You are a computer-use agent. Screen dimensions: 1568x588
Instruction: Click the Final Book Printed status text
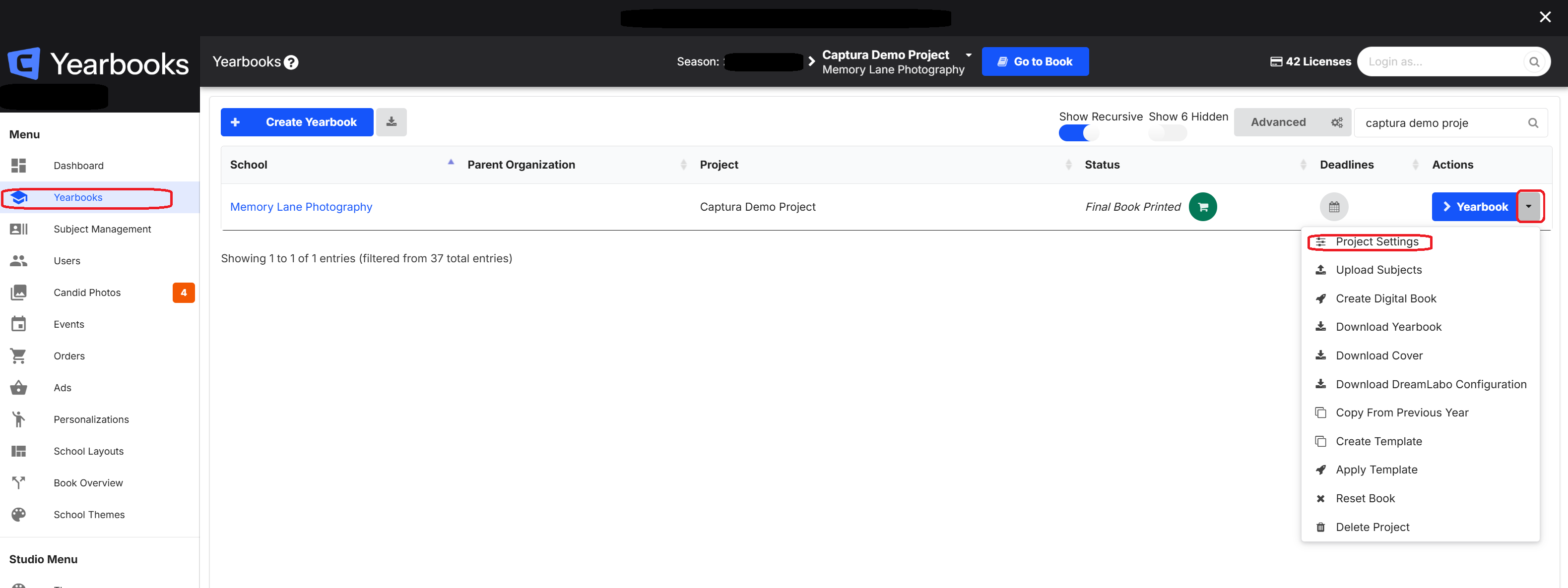[x=1133, y=207]
